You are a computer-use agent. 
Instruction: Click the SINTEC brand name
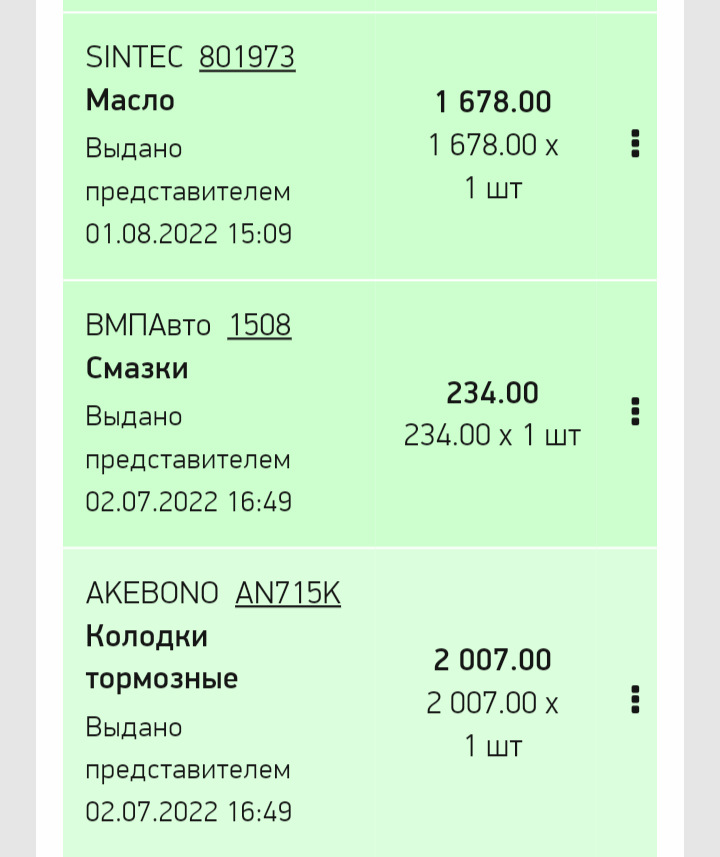(x=135, y=58)
